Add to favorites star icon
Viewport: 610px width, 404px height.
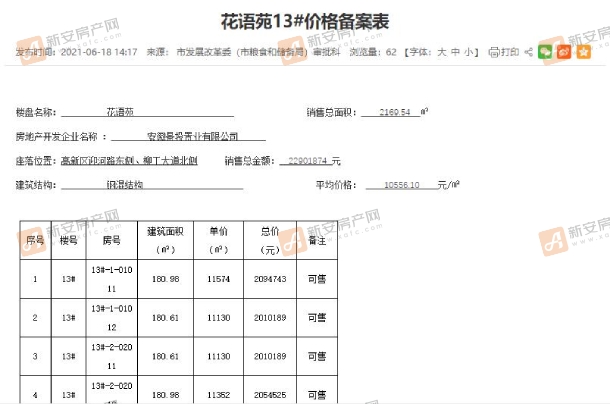click(584, 52)
